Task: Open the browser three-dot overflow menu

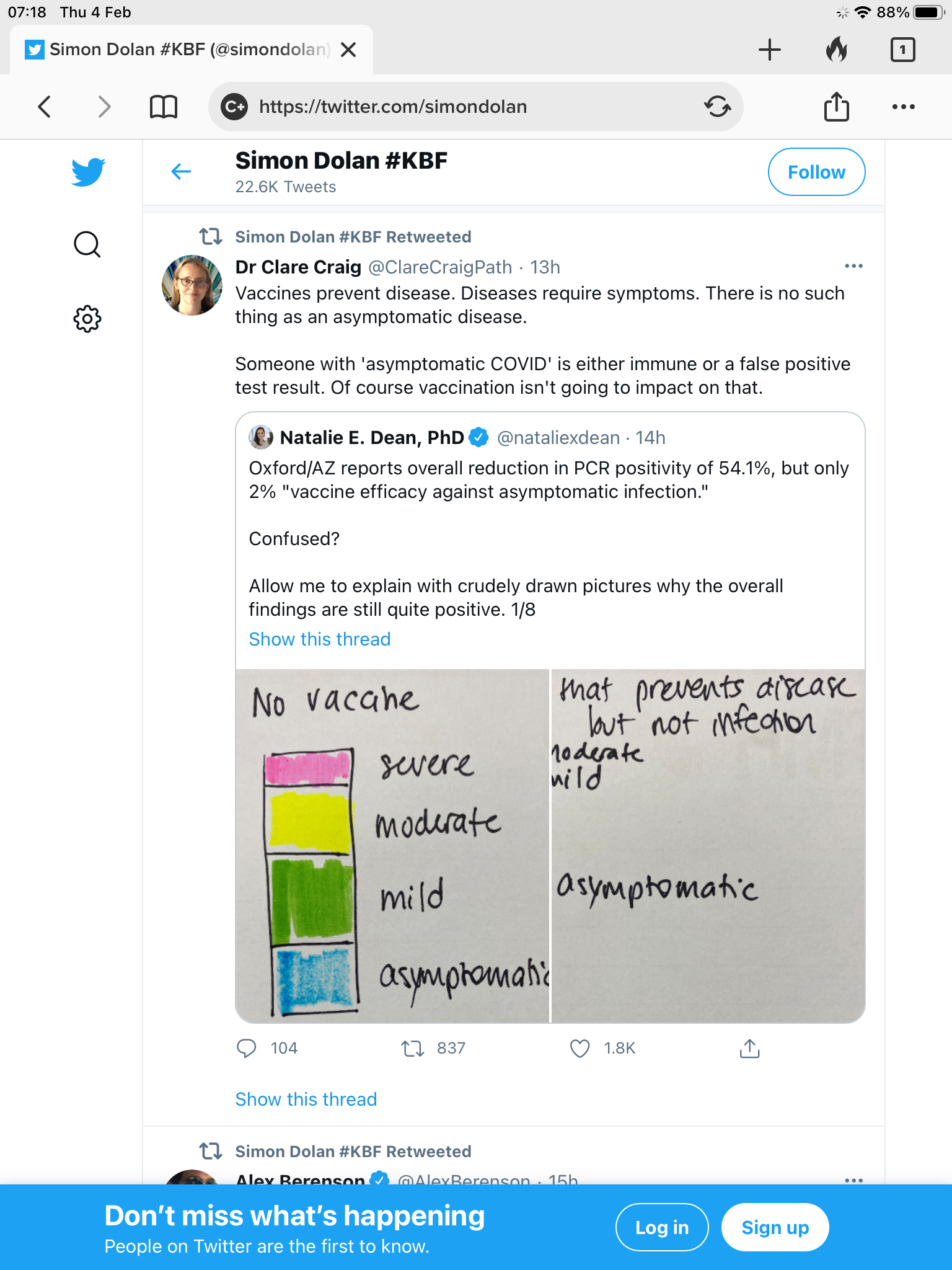Action: point(903,107)
